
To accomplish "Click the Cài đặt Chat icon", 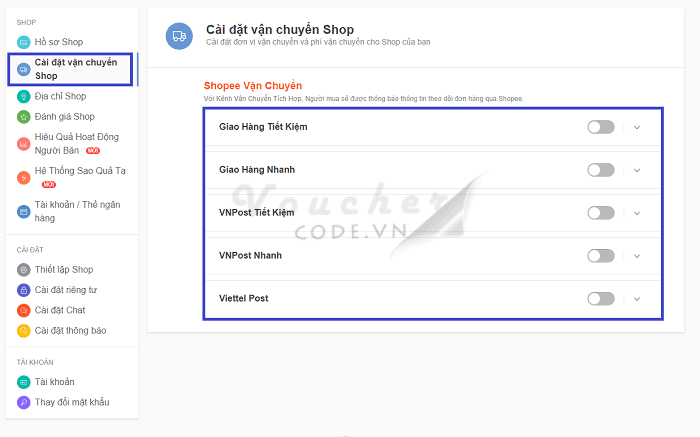I will click(24, 310).
